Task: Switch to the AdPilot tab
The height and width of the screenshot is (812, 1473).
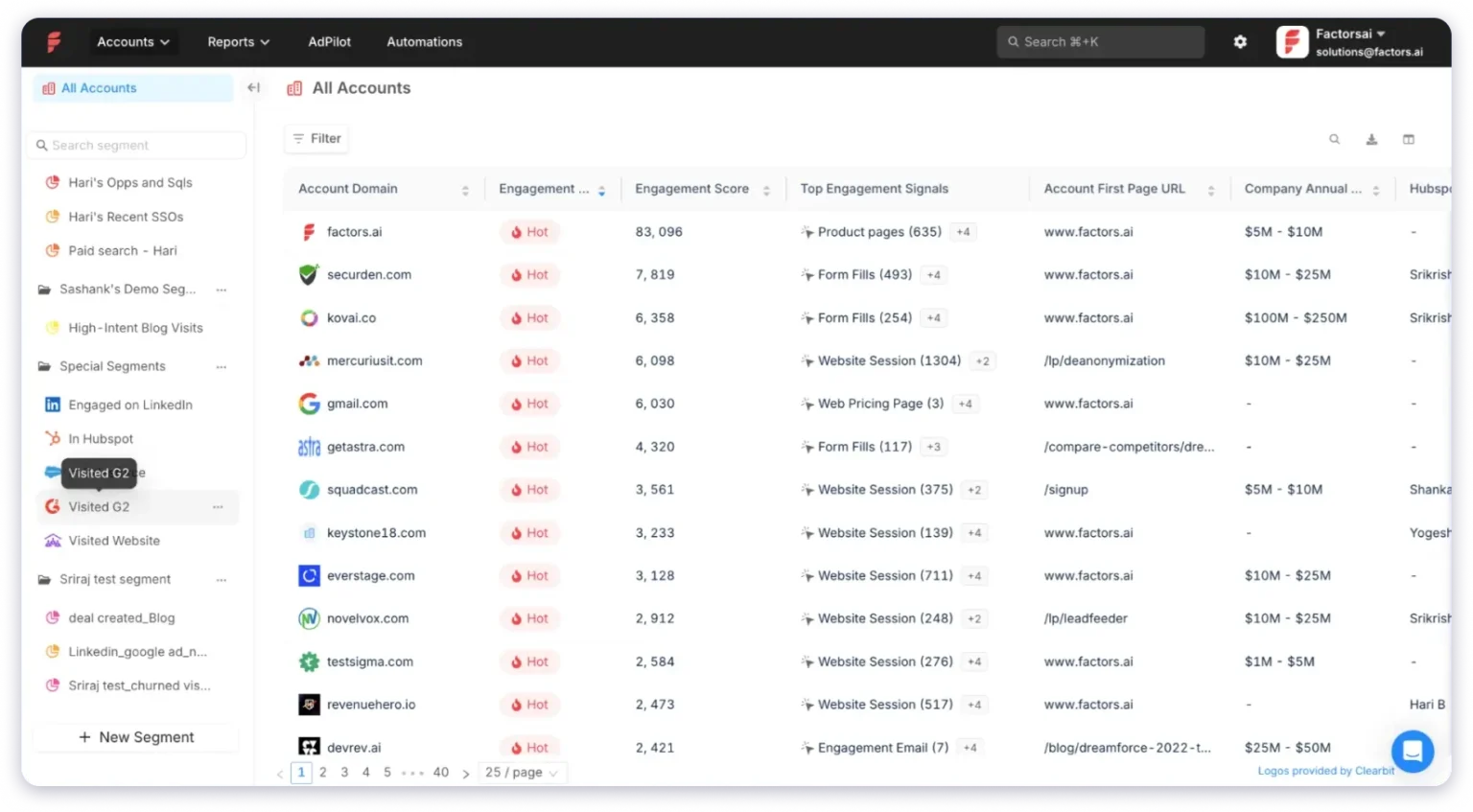Action: click(x=329, y=41)
